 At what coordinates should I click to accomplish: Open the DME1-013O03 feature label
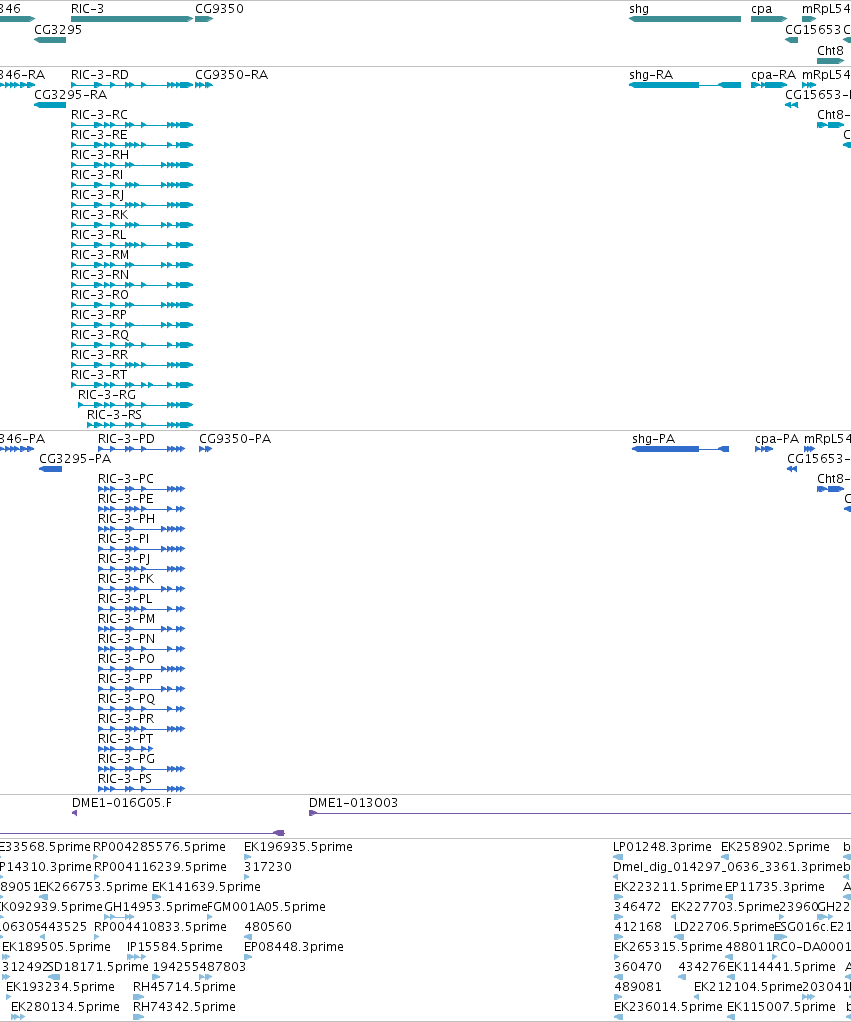353,802
